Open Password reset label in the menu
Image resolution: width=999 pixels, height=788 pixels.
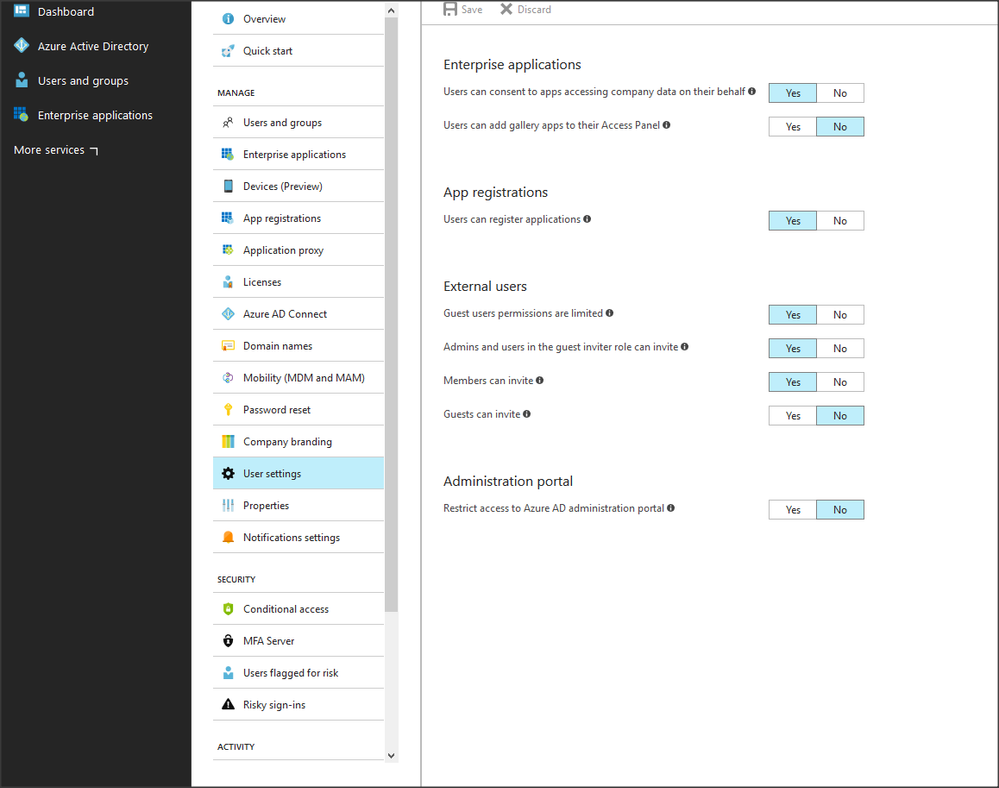(277, 410)
